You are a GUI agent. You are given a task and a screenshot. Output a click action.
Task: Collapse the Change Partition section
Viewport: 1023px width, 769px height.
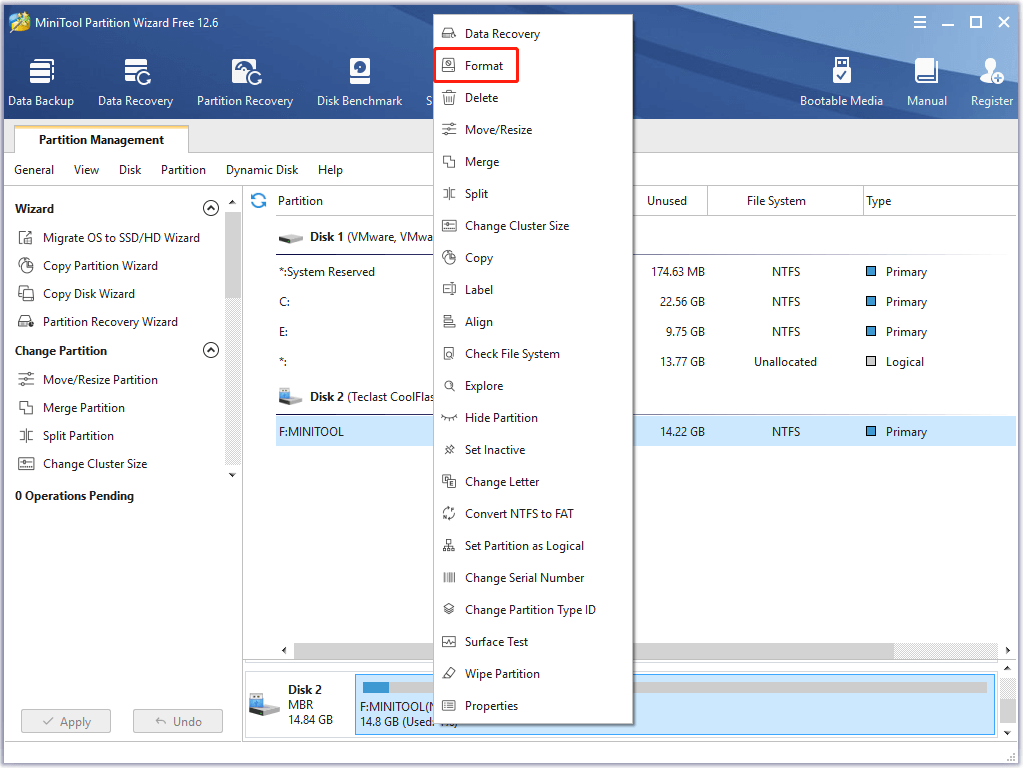(x=211, y=350)
